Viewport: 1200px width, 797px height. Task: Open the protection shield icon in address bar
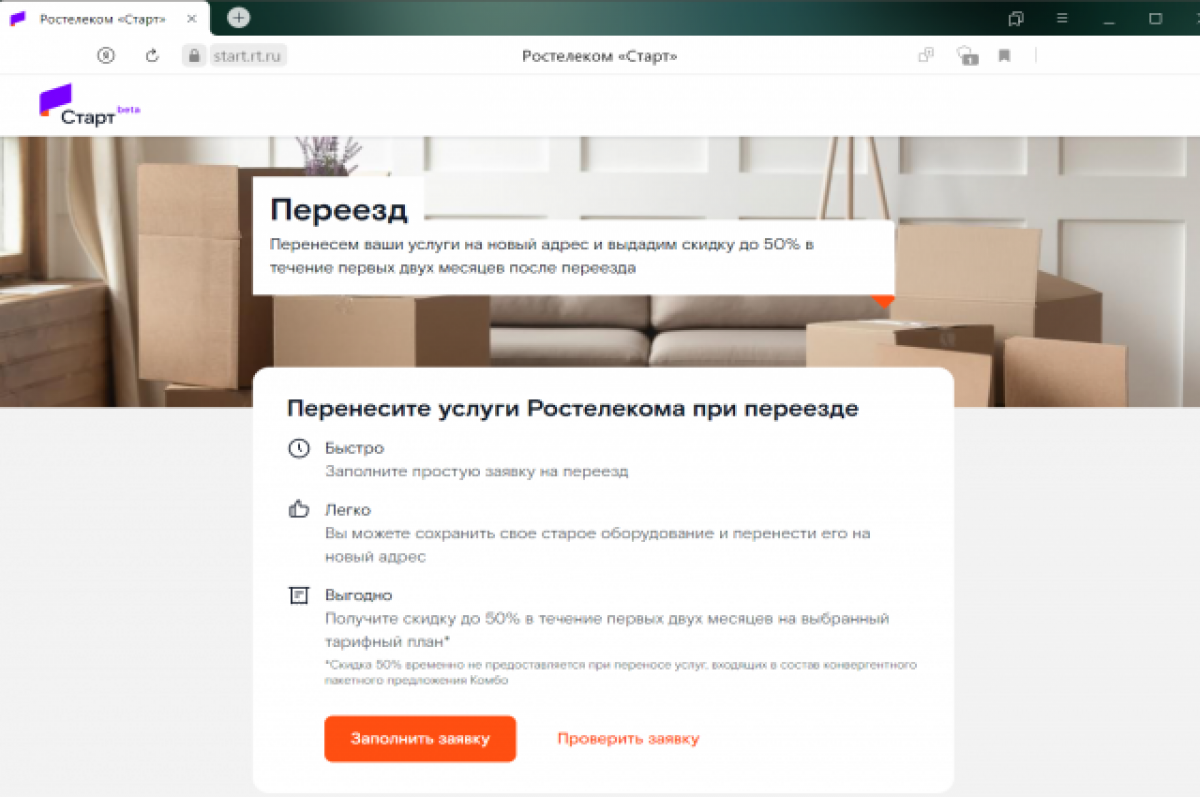tap(966, 56)
